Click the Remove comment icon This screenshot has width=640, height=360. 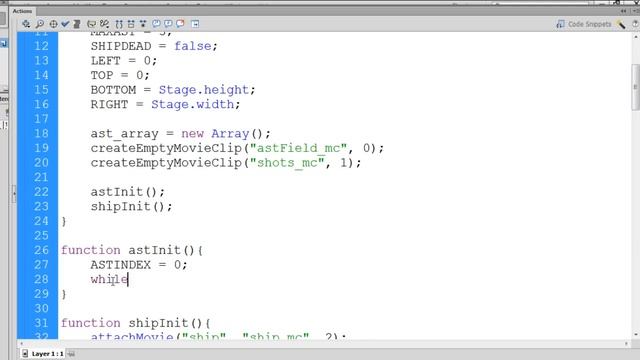[180, 24]
